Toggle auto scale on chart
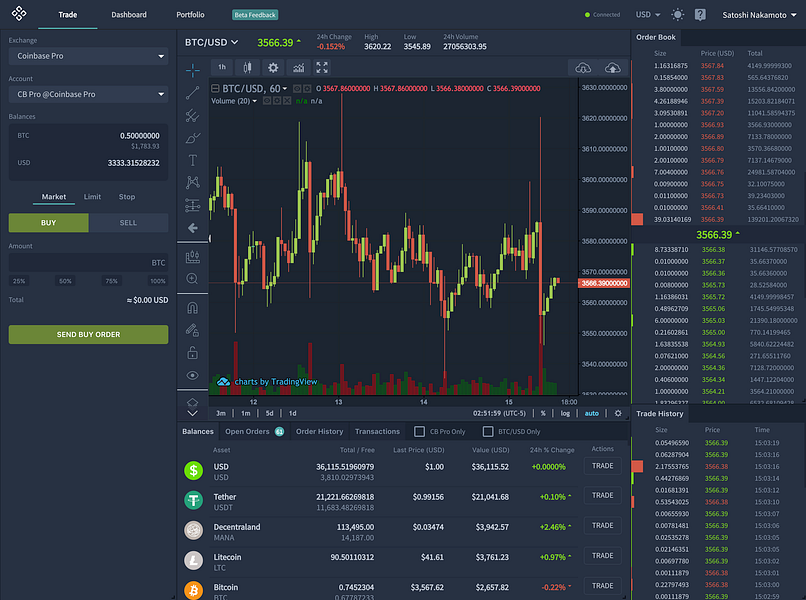This screenshot has width=806, height=600. pyautogui.click(x=592, y=413)
